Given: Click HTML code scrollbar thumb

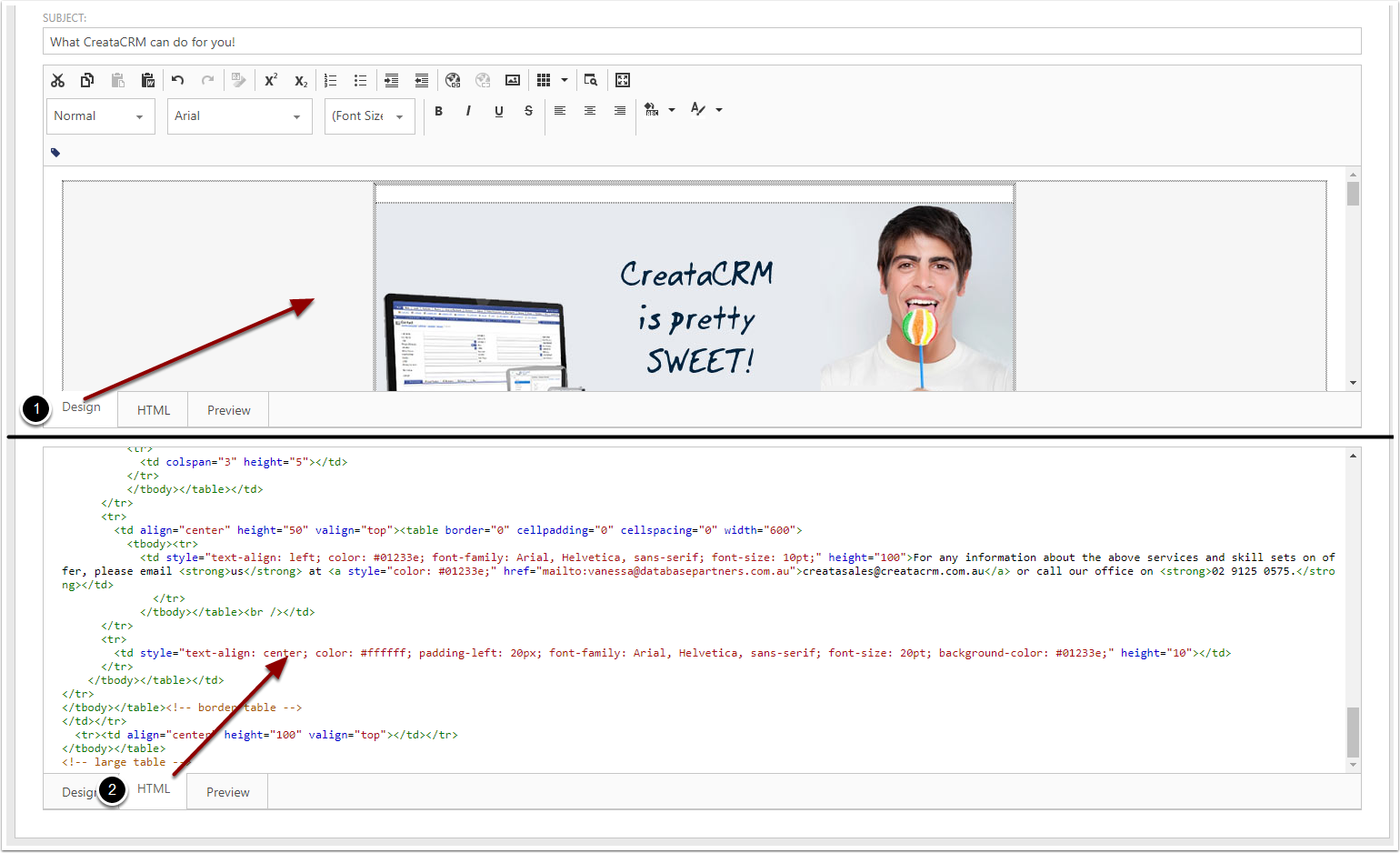Looking at the screenshot, I should pos(1353,732).
